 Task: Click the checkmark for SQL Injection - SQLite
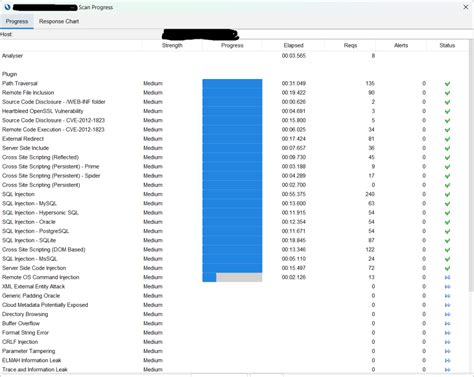click(447, 241)
